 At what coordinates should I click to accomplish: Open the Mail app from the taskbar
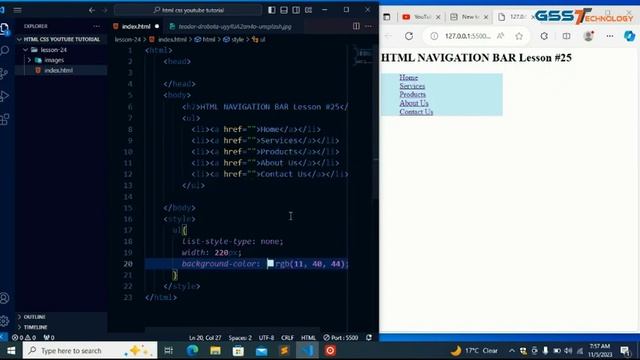coord(261,351)
